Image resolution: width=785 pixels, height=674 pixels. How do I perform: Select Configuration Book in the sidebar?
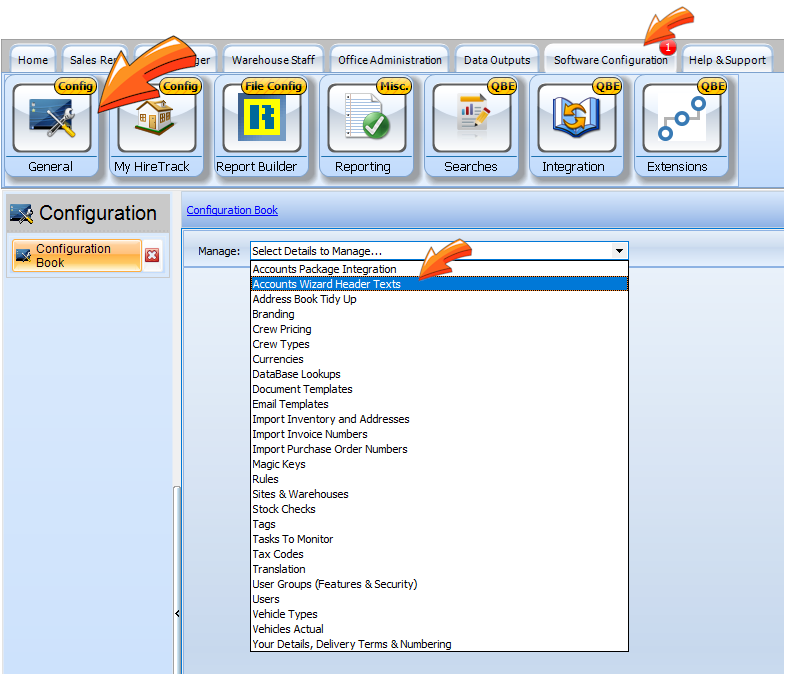tap(75, 255)
